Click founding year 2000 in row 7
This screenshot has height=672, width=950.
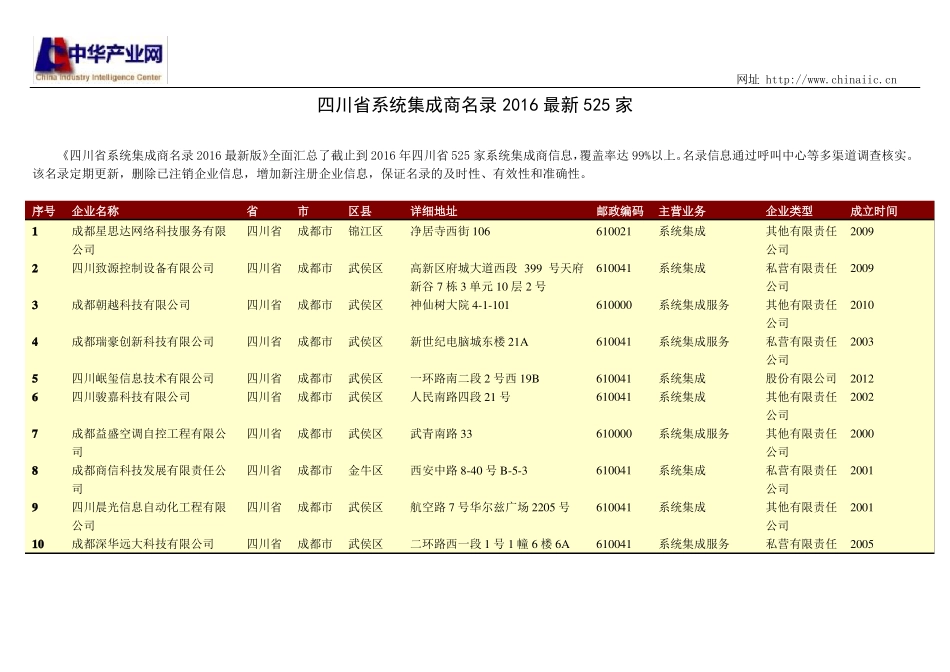[x=862, y=434]
